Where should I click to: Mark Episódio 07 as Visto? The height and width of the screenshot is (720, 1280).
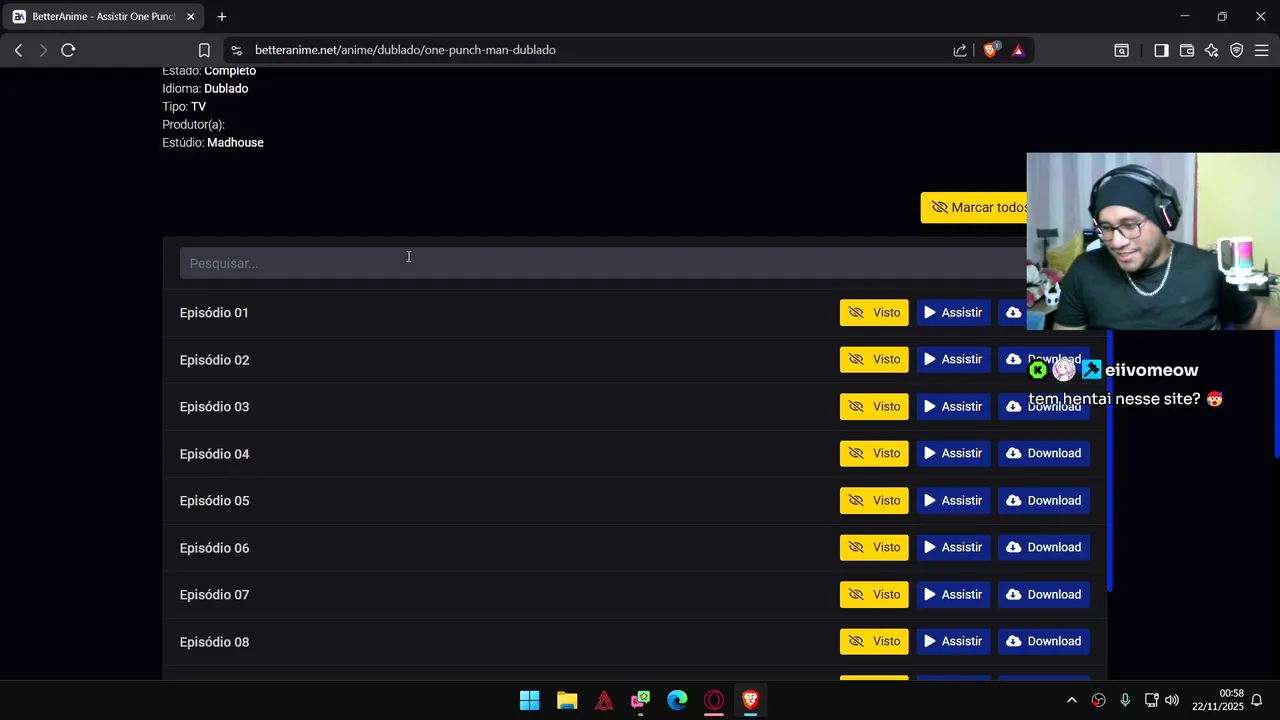[x=874, y=595]
